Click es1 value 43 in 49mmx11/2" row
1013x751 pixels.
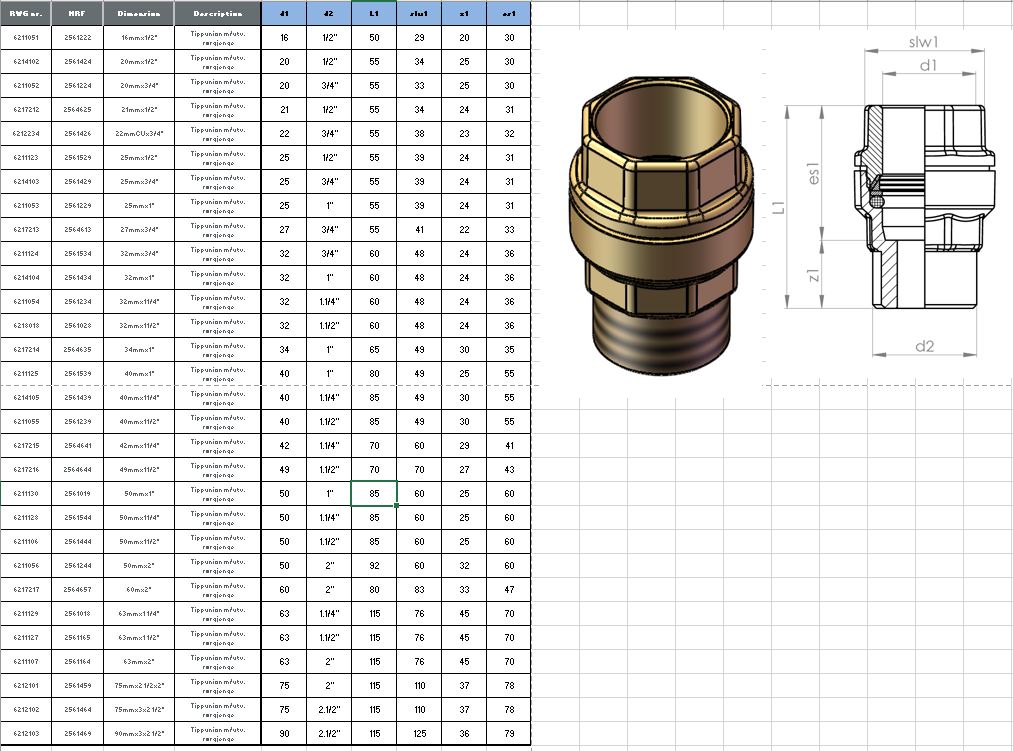(509, 470)
